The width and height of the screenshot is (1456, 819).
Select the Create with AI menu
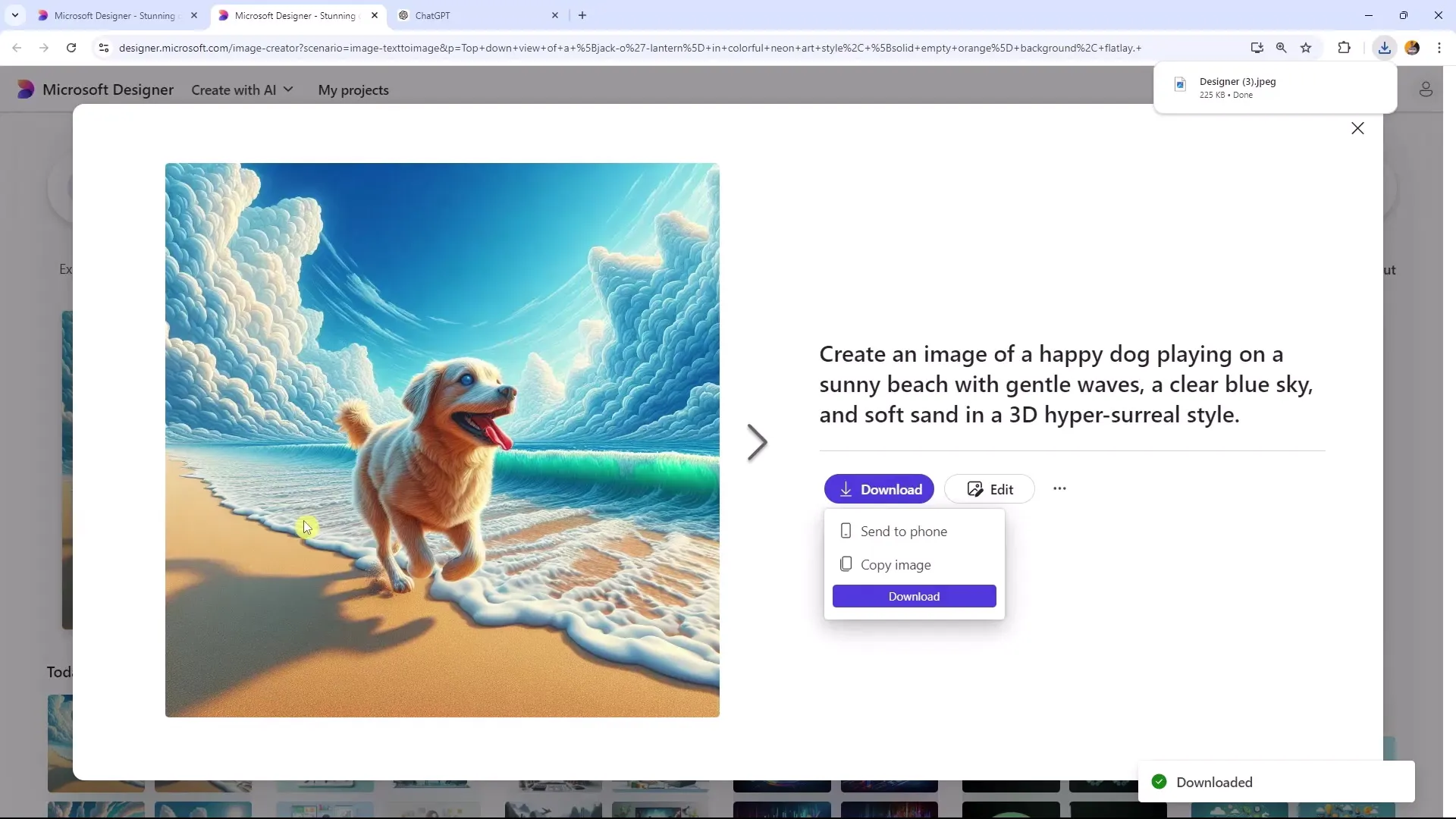(x=241, y=89)
